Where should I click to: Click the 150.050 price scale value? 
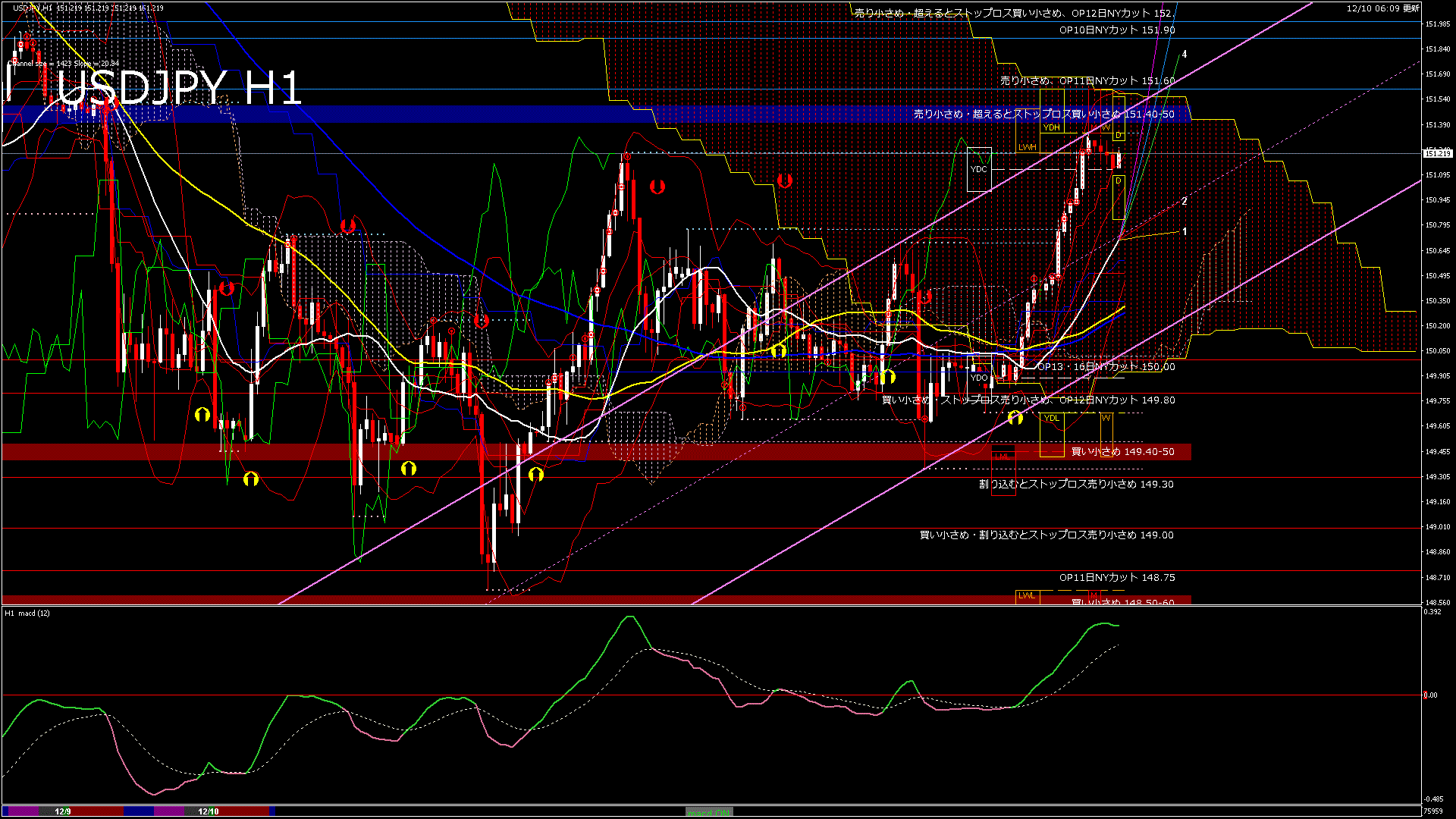(1438, 351)
